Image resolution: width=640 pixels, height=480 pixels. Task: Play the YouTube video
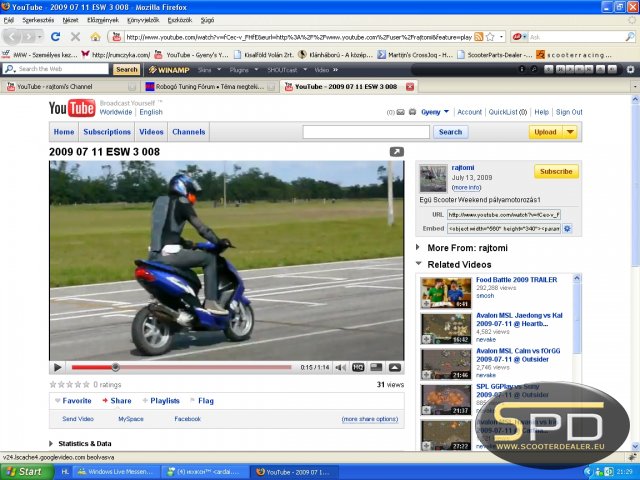(58, 367)
